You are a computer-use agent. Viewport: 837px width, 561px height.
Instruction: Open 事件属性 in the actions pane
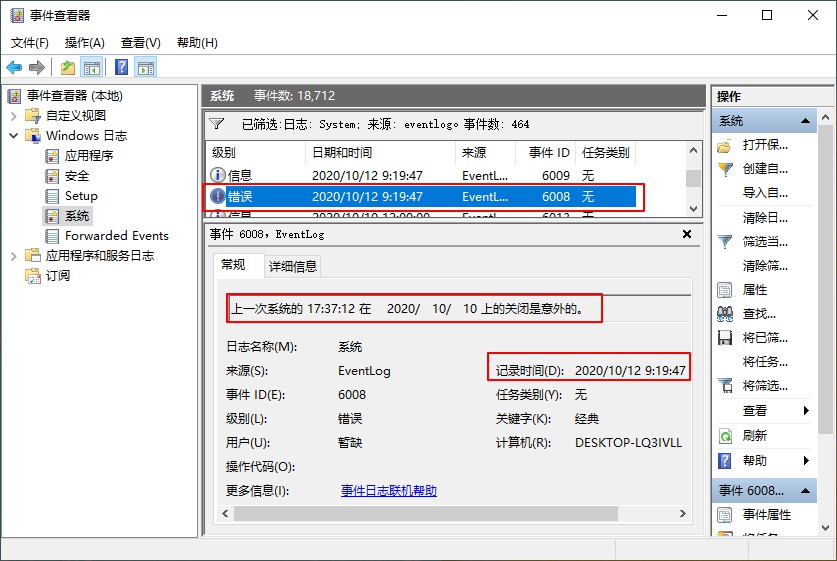[x=767, y=515]
